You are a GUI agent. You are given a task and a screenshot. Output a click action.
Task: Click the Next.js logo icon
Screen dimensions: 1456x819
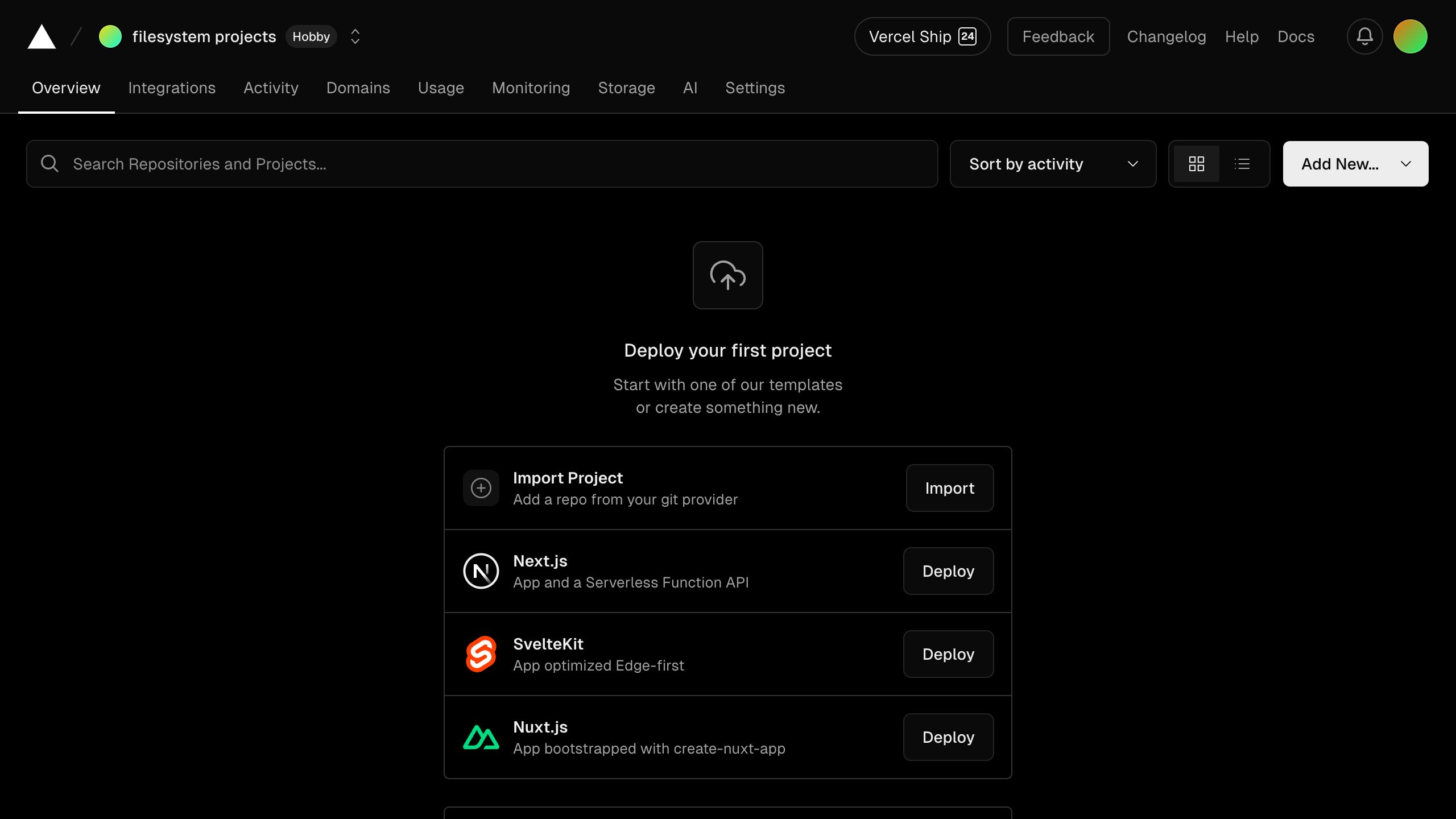(481, 571)
